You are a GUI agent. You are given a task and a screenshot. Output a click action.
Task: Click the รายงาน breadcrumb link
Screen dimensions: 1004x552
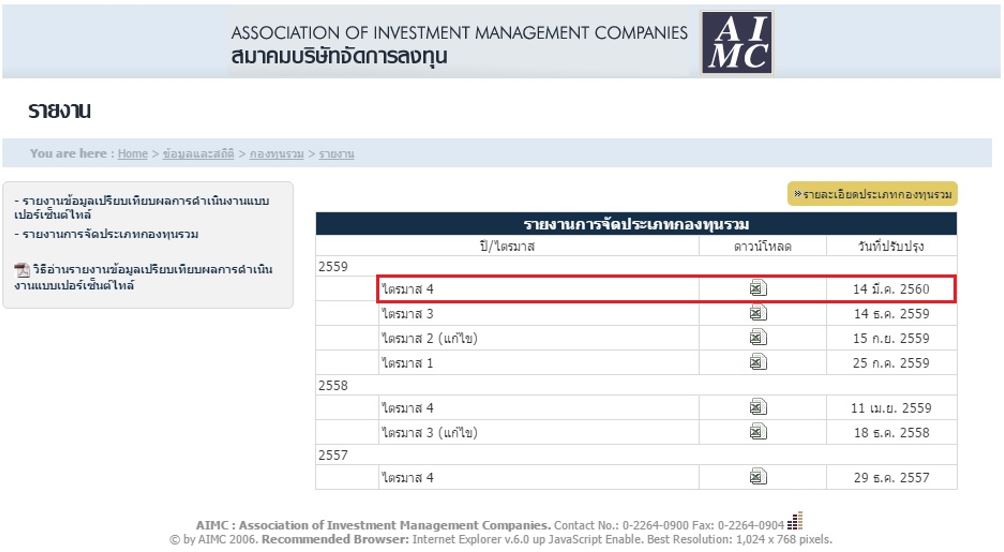(x=336, y=154)
